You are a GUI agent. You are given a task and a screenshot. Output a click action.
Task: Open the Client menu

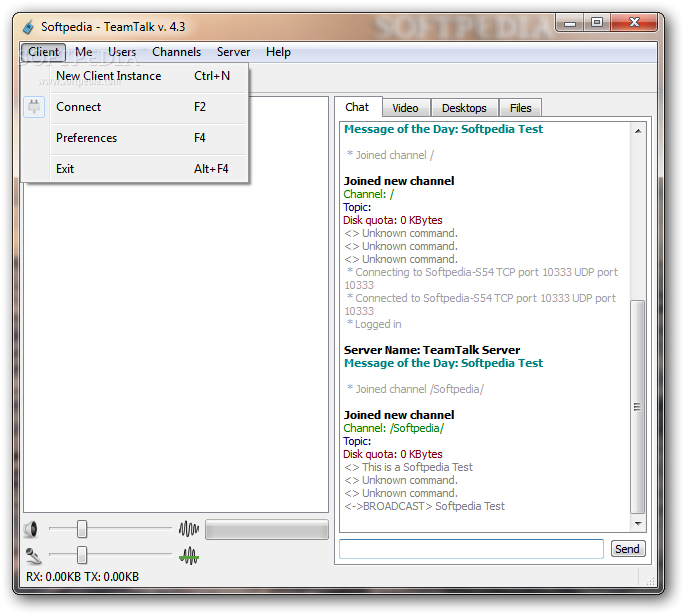pos(43,52)
